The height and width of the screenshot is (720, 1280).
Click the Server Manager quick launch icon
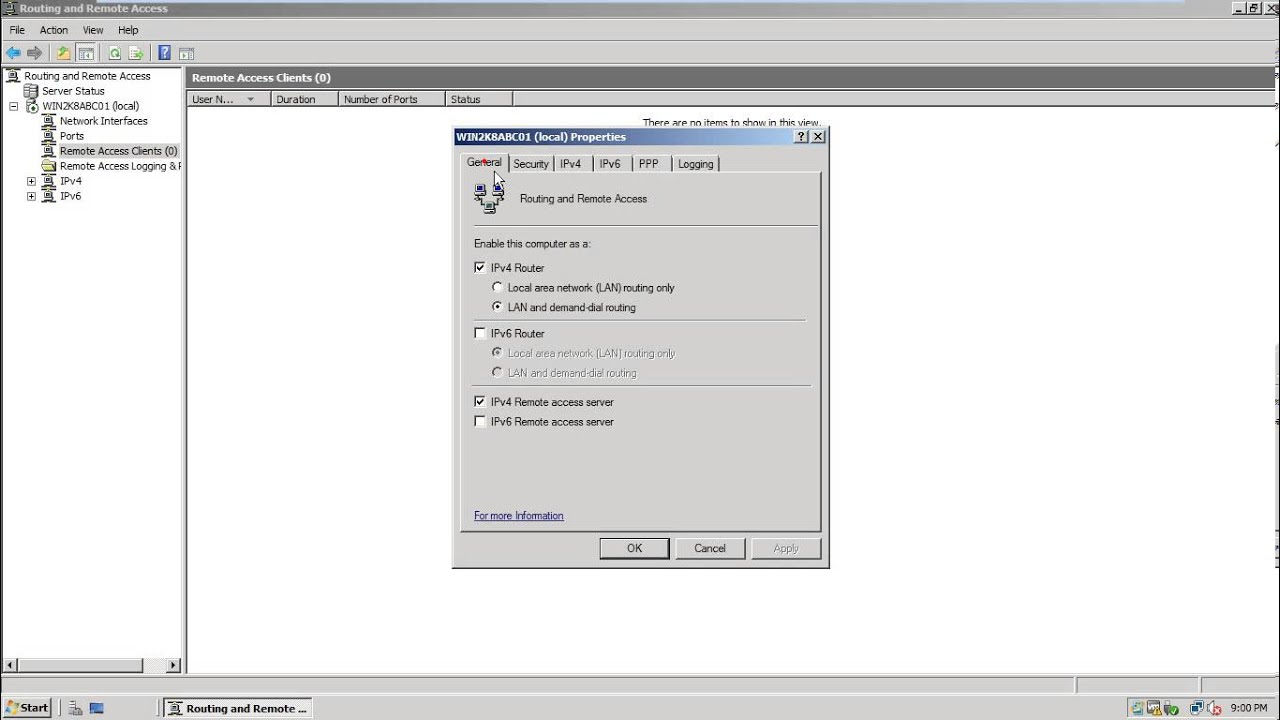point(76,708)
